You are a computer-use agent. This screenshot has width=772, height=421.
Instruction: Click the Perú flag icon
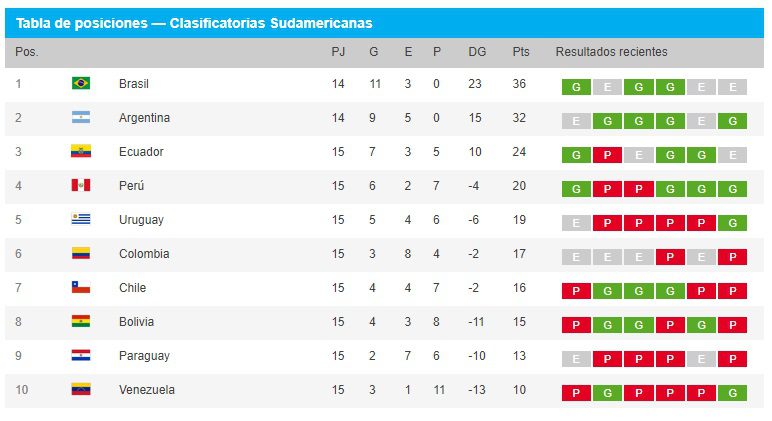(81, 186)
